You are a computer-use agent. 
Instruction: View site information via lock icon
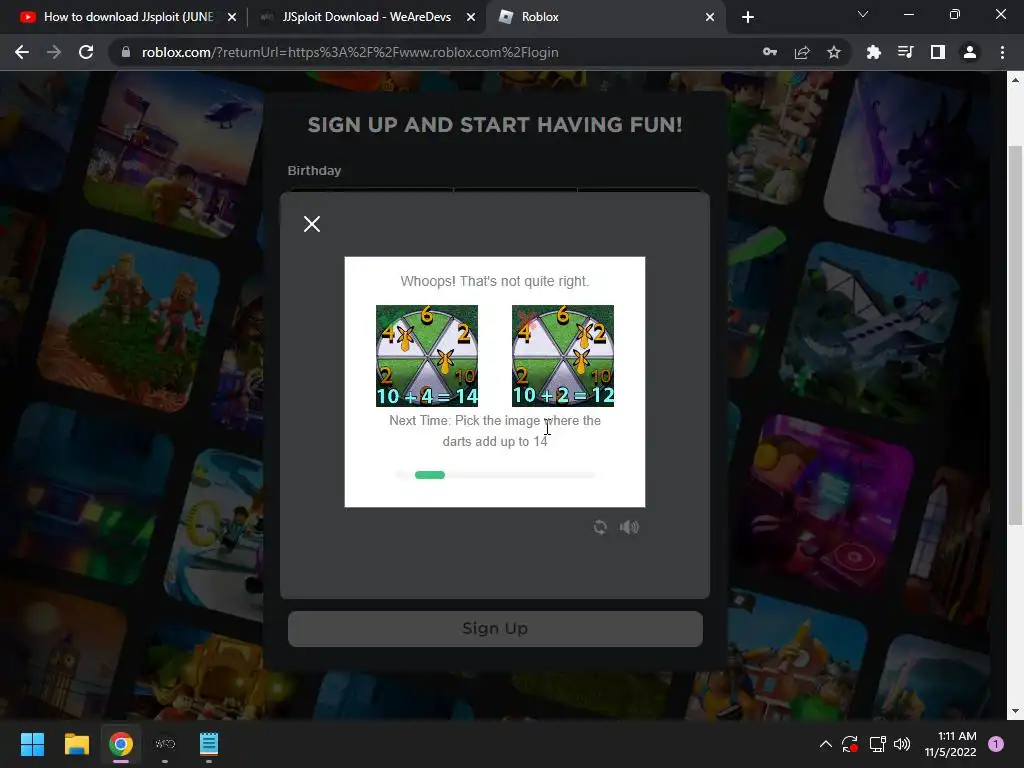126,52
